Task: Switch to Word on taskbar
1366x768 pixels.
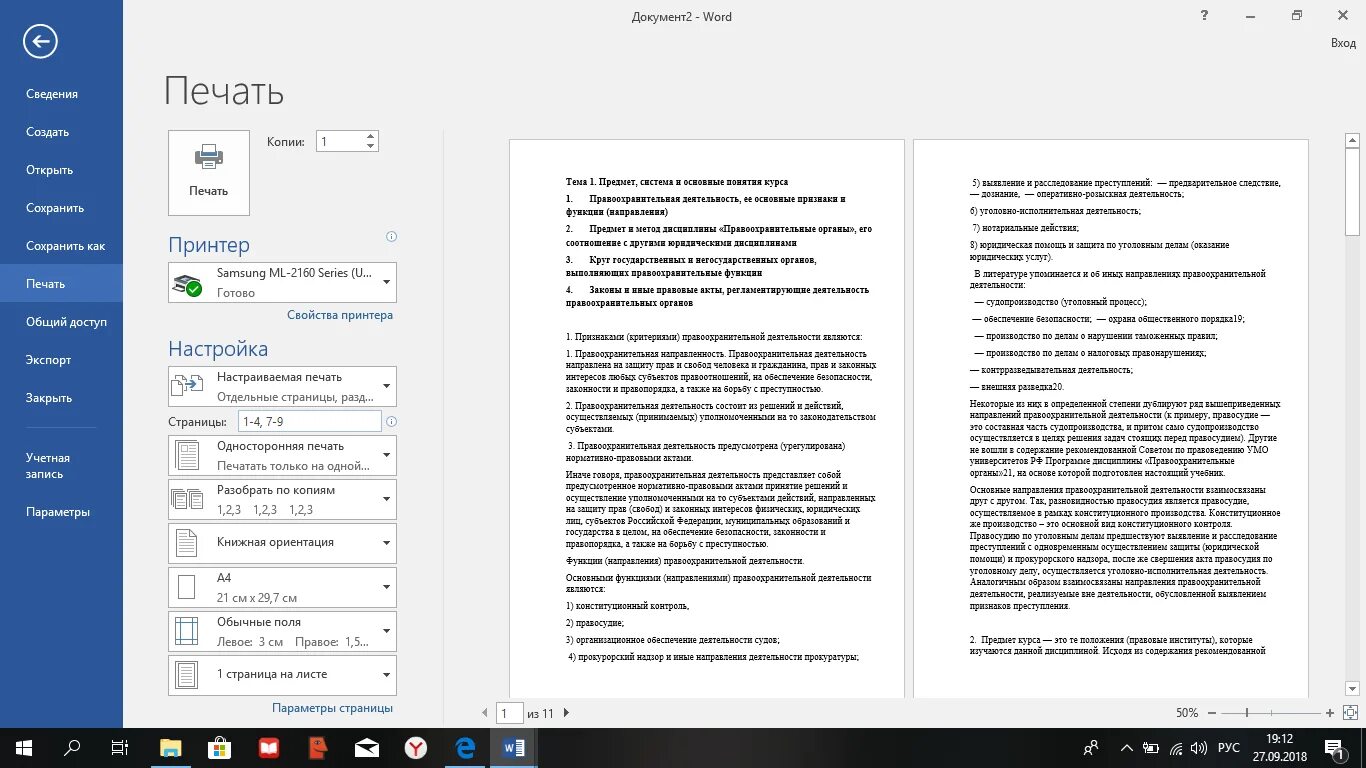Action: pos(514,747)
